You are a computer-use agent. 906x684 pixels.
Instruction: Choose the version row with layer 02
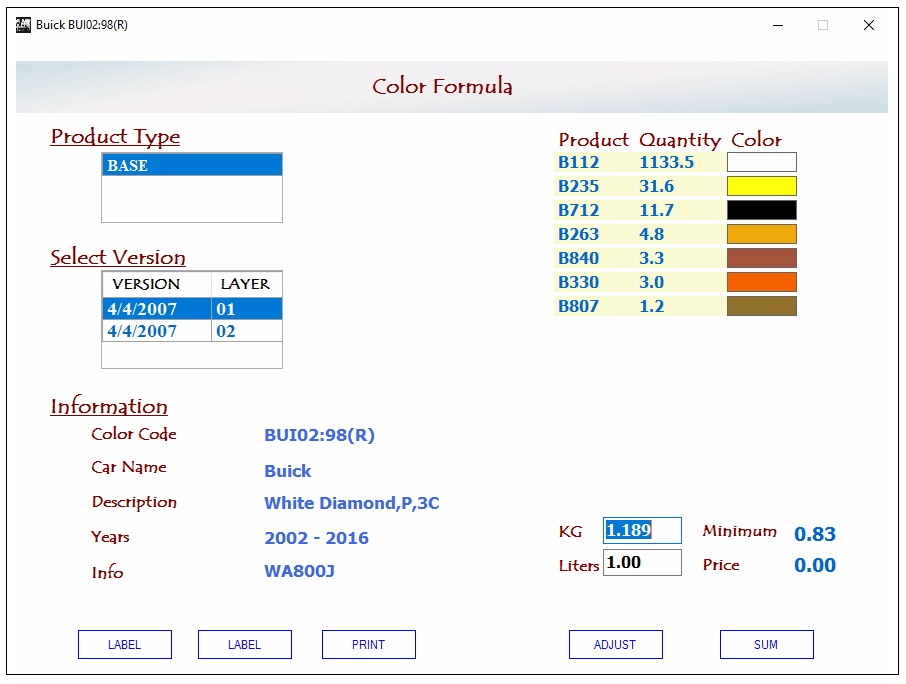[x=191, y=331]
